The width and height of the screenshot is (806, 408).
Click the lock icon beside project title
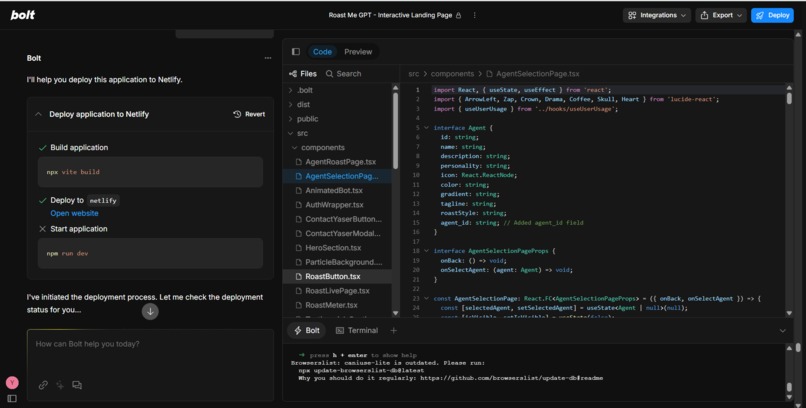(459, 15)
